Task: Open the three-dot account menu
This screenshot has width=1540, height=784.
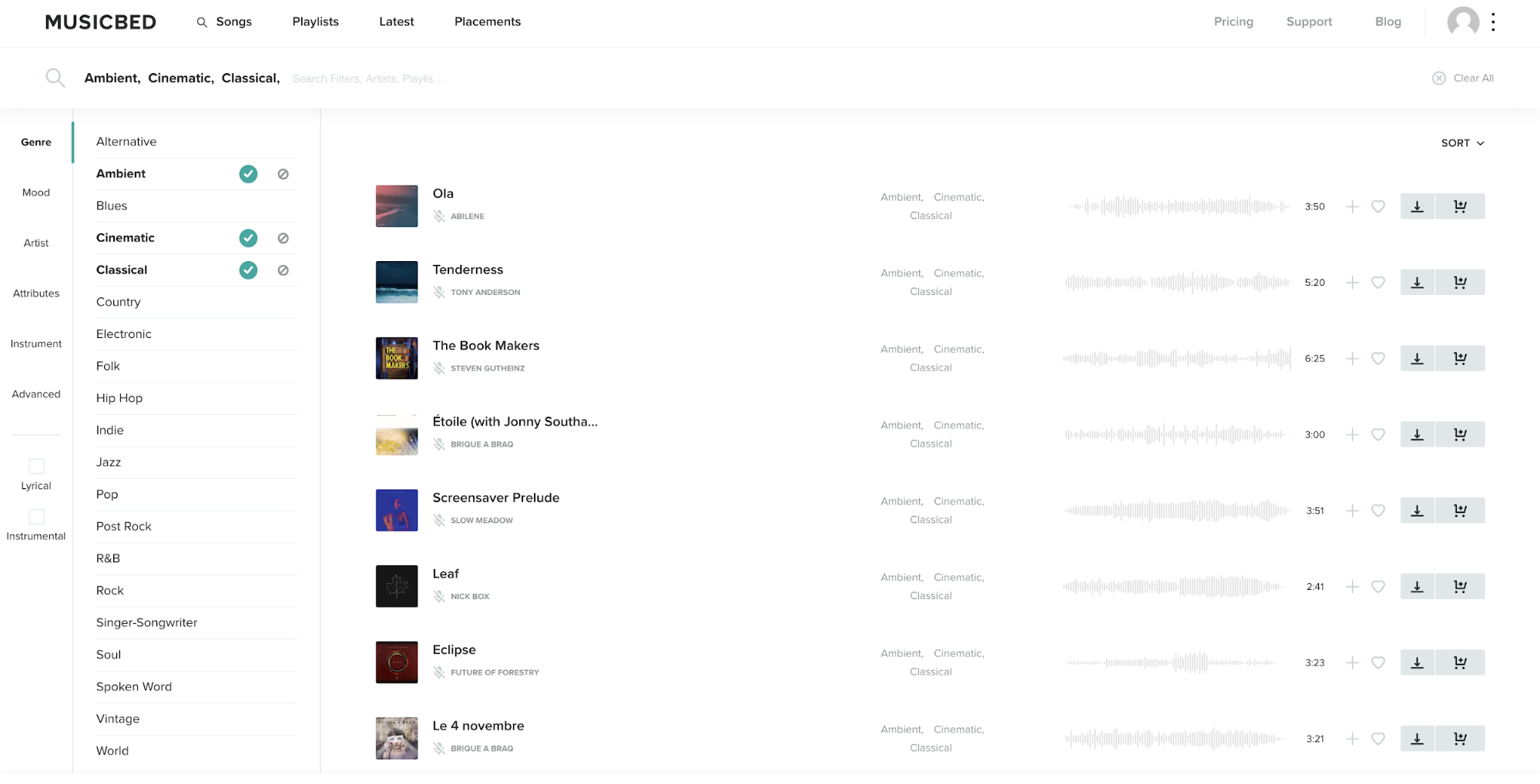Action: (x=1493, y=22)
